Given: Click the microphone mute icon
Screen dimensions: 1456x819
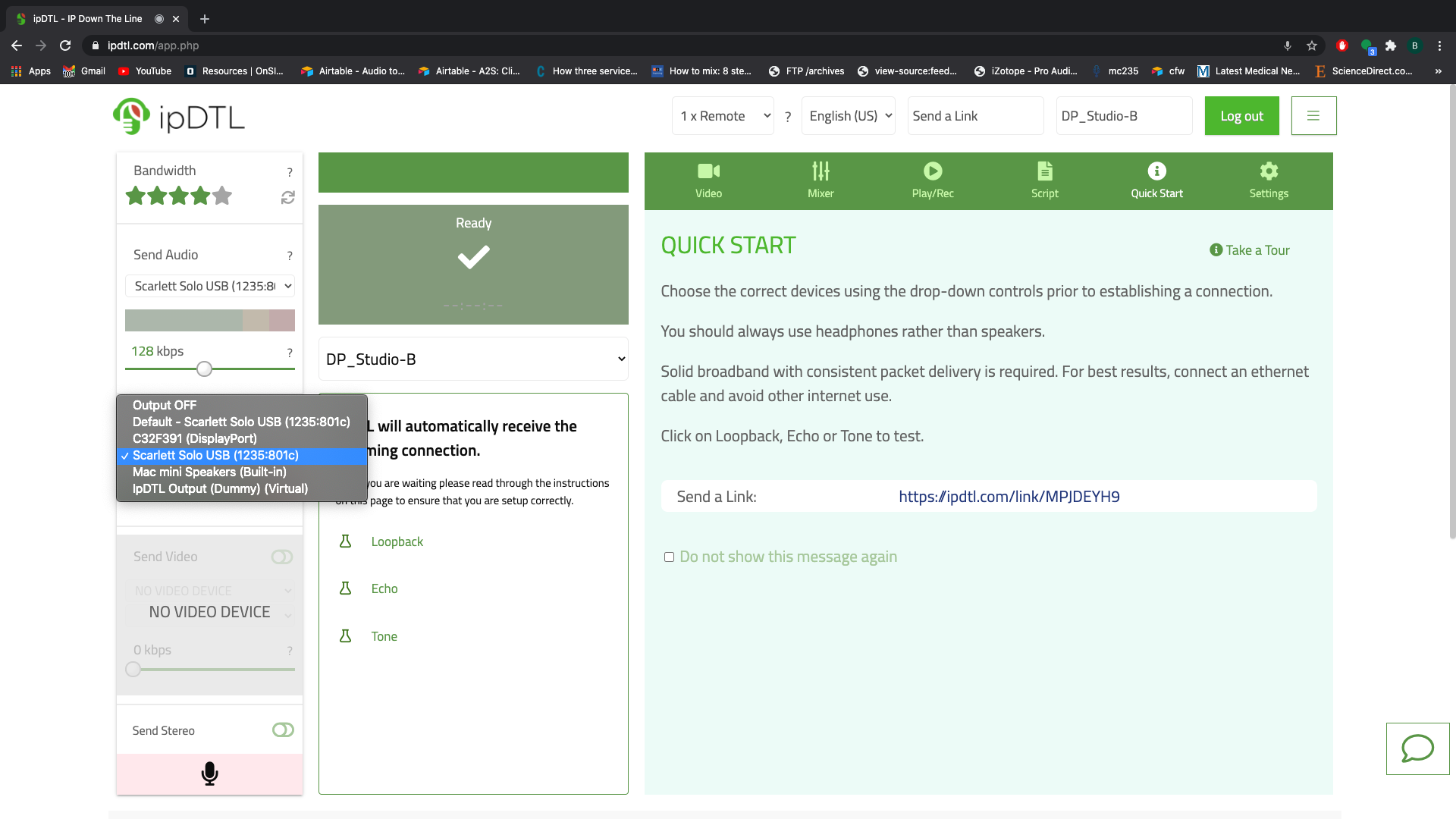Looking at the screenshot, I should click(210, 773).
